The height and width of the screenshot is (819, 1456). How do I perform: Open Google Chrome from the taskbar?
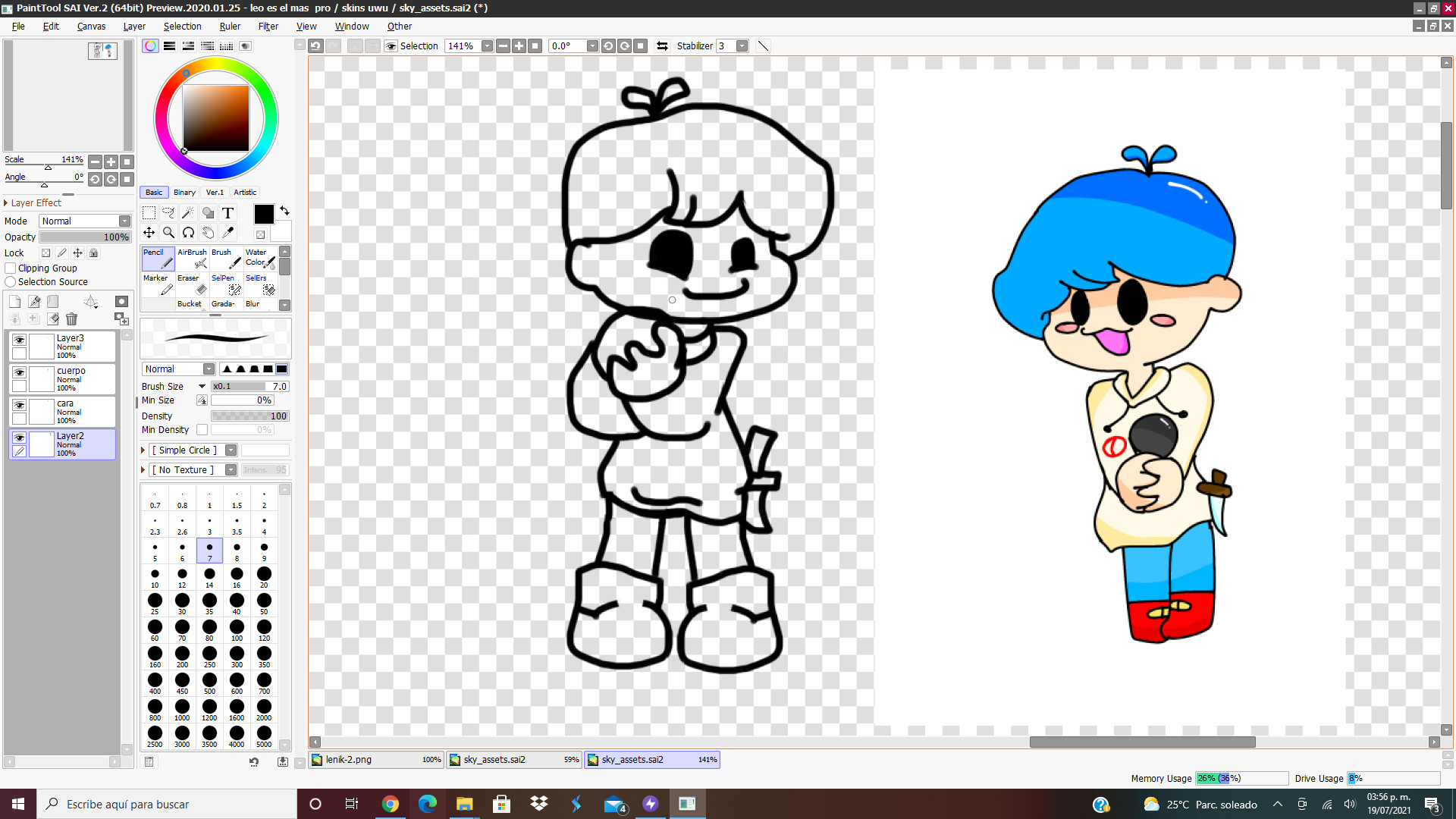(391, 805)
